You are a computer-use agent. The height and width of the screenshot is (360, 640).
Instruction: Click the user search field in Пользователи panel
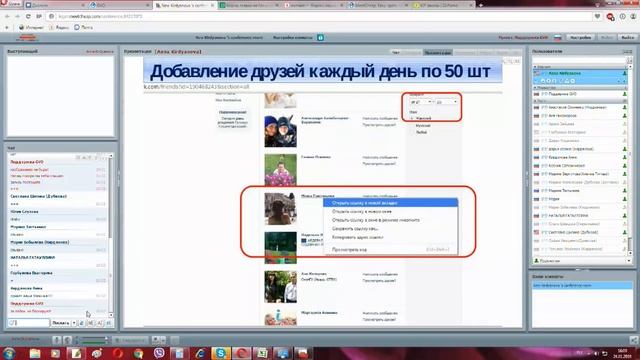pos(580,60)
